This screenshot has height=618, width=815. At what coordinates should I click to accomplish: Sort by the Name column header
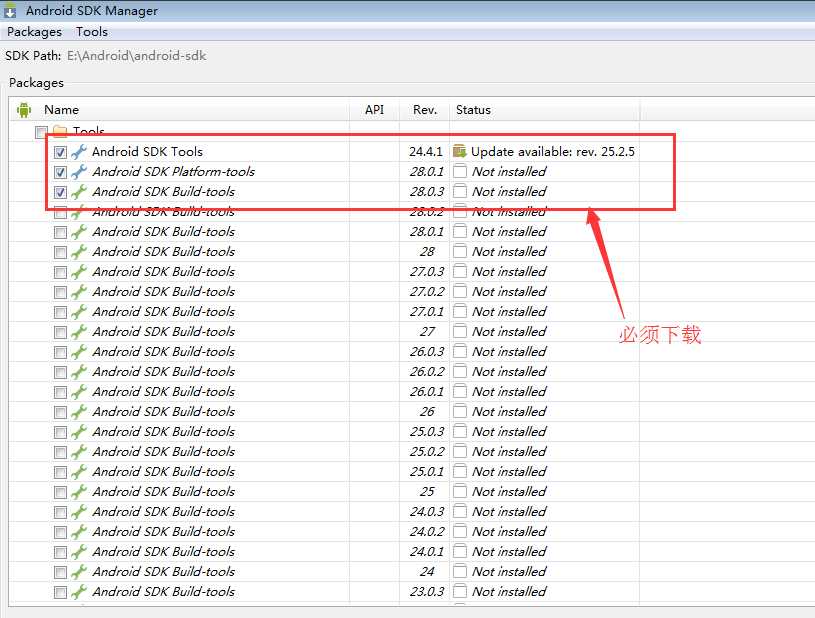pos(61,110)
